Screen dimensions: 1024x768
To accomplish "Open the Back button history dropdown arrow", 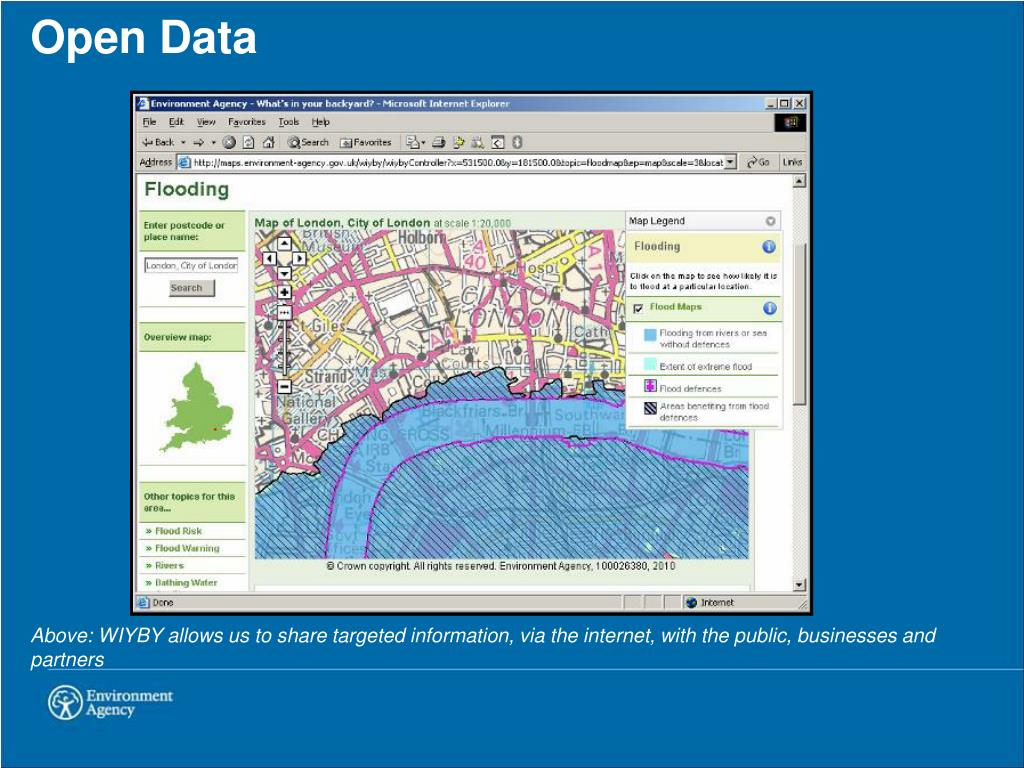I will pyautogui.click(x=183, y=142).
